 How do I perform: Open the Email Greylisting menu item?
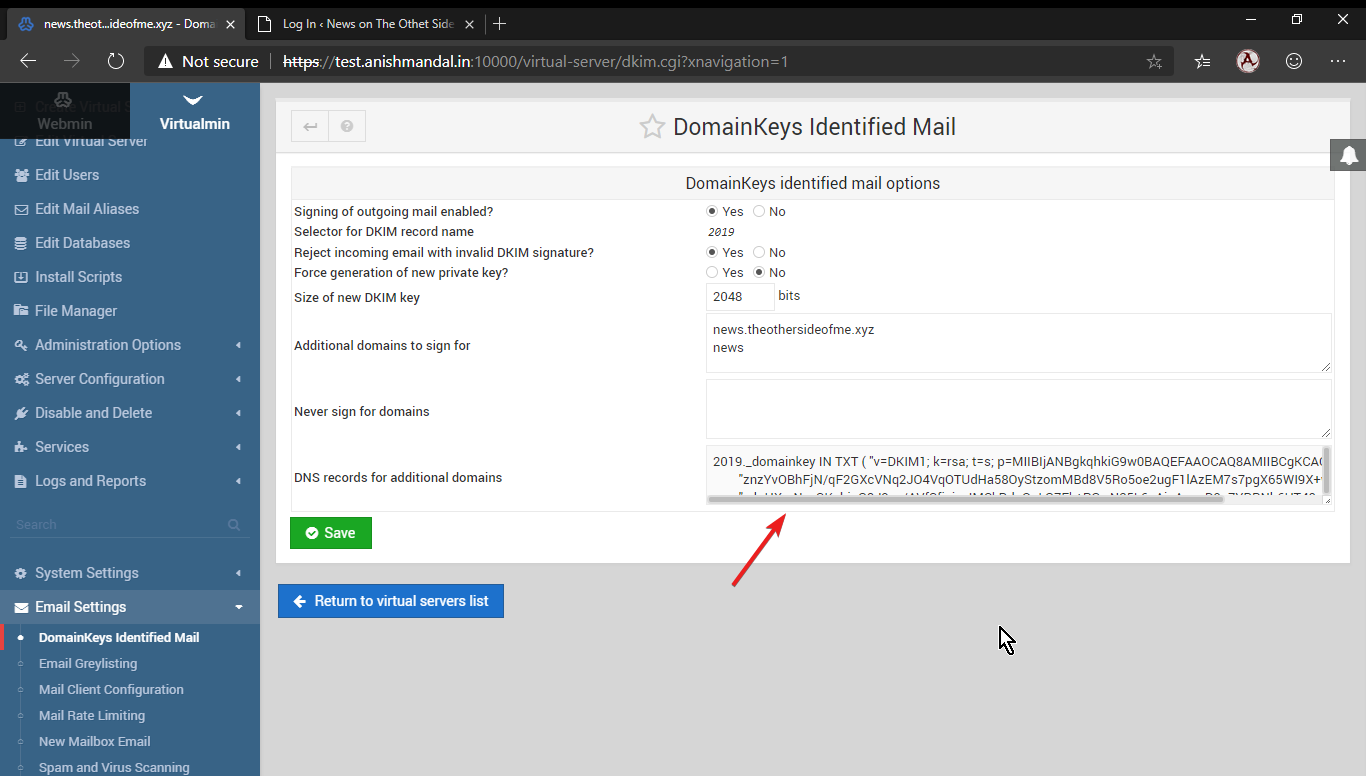coord(88,663)
